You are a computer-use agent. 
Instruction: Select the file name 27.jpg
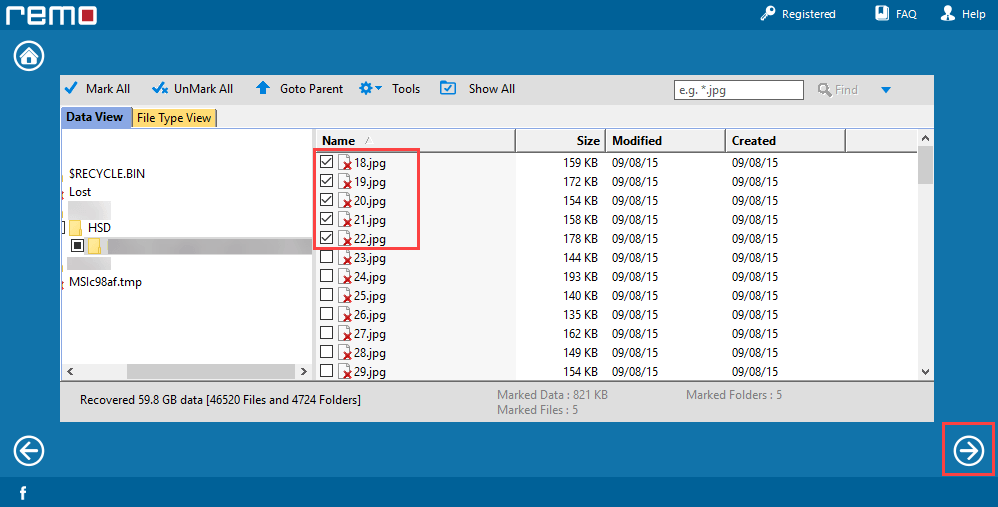370,334
